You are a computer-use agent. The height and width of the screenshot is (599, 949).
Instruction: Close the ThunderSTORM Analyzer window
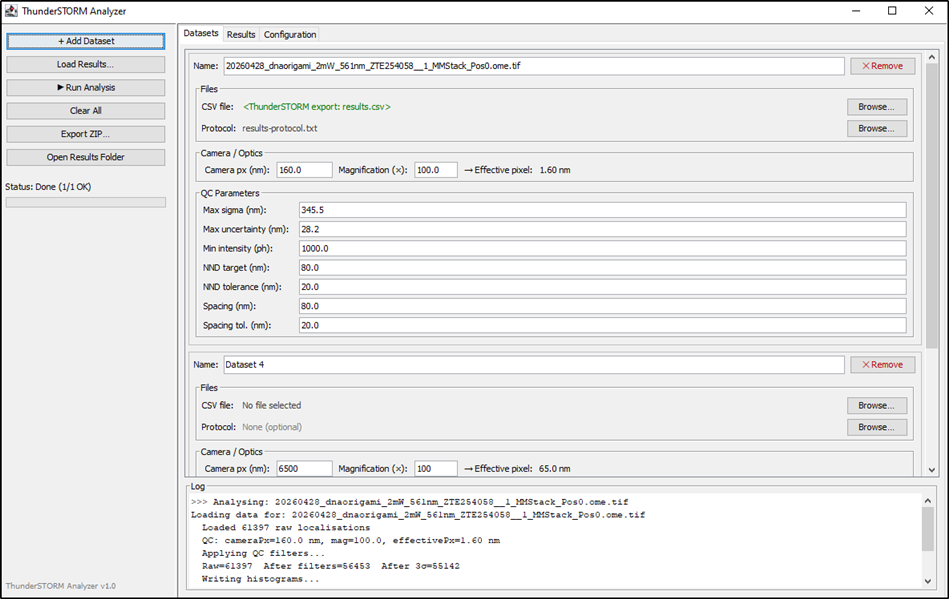929,11
